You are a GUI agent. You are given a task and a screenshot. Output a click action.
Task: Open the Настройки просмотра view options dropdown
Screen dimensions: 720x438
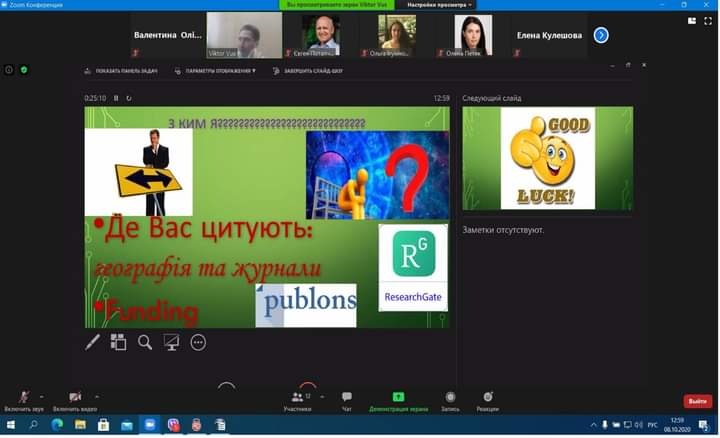tap(439, 5)
